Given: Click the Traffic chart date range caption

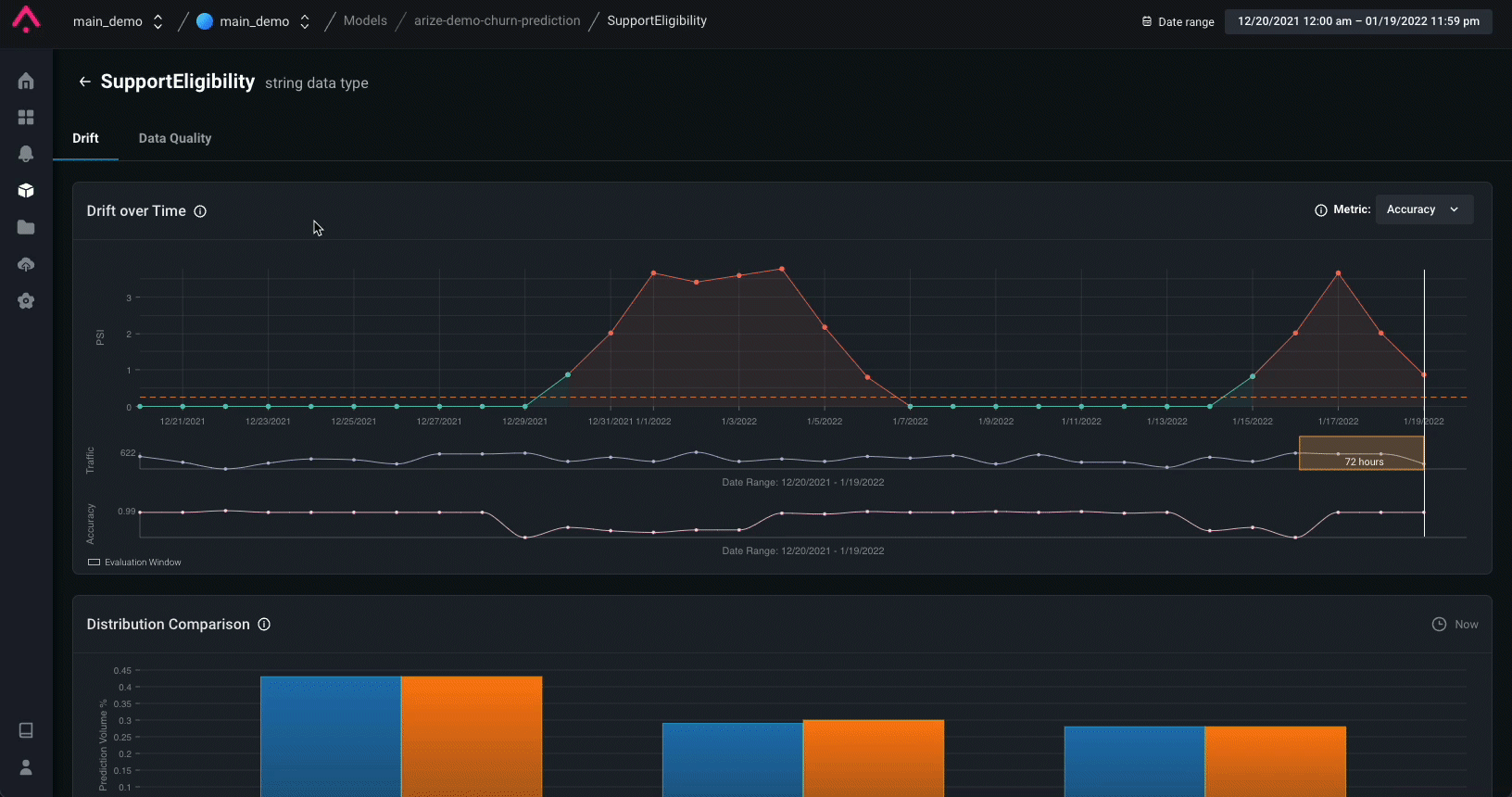Looking at the screenshot, I should pyautogui.click(x=803, y=482).
